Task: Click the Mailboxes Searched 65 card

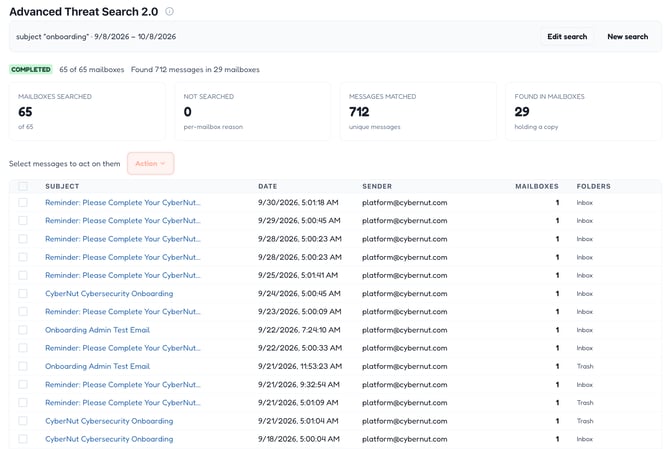Action: point(87,112)
